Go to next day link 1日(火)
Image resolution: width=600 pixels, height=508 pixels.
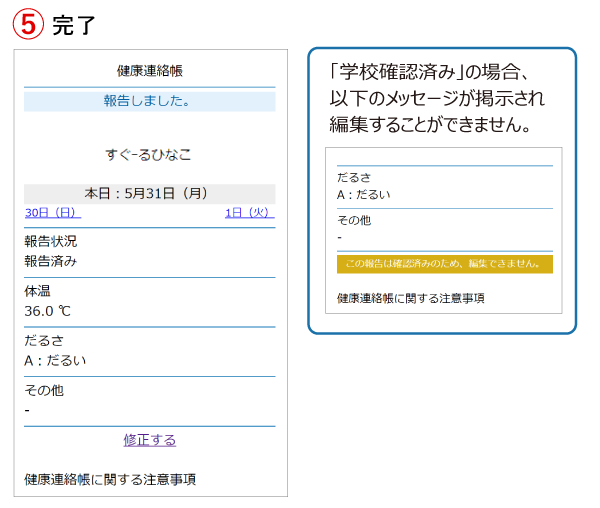pos(249,212)
